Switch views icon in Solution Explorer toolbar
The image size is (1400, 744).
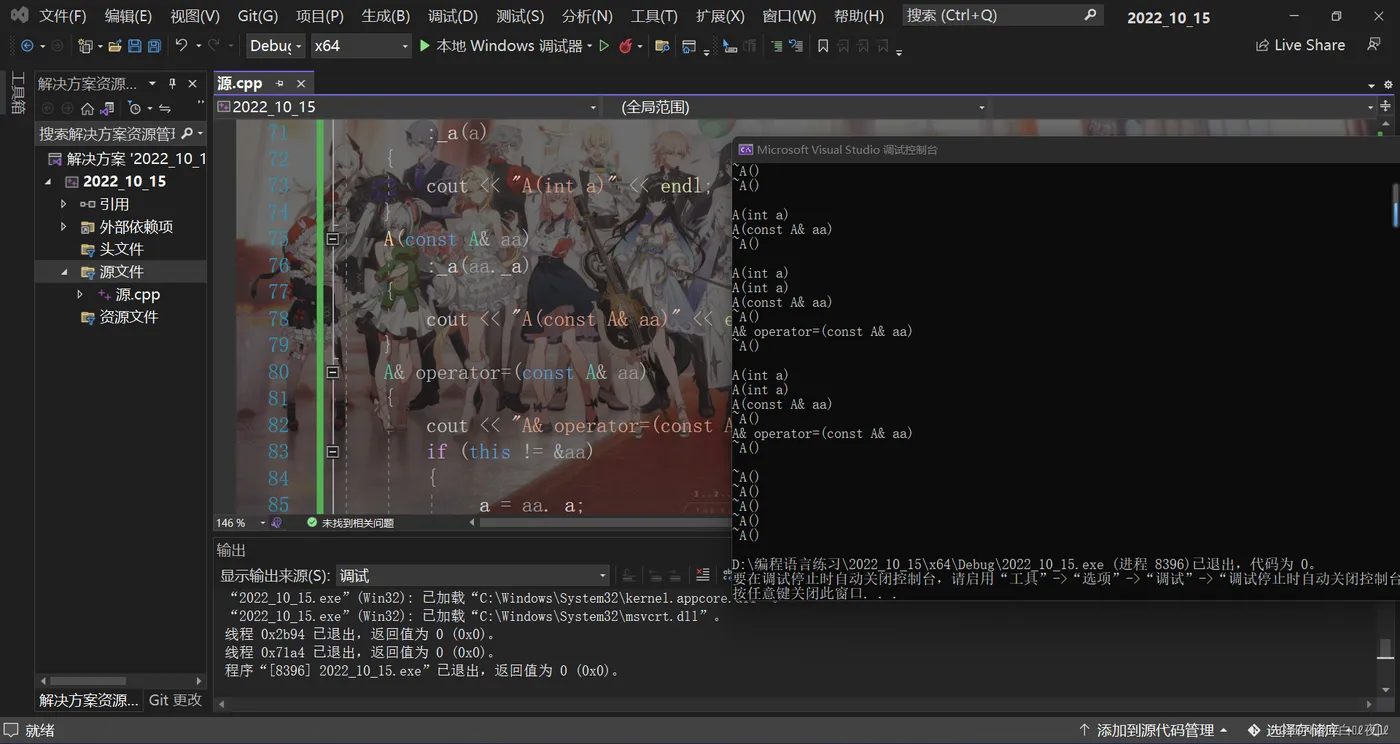[x=108, y=108]
